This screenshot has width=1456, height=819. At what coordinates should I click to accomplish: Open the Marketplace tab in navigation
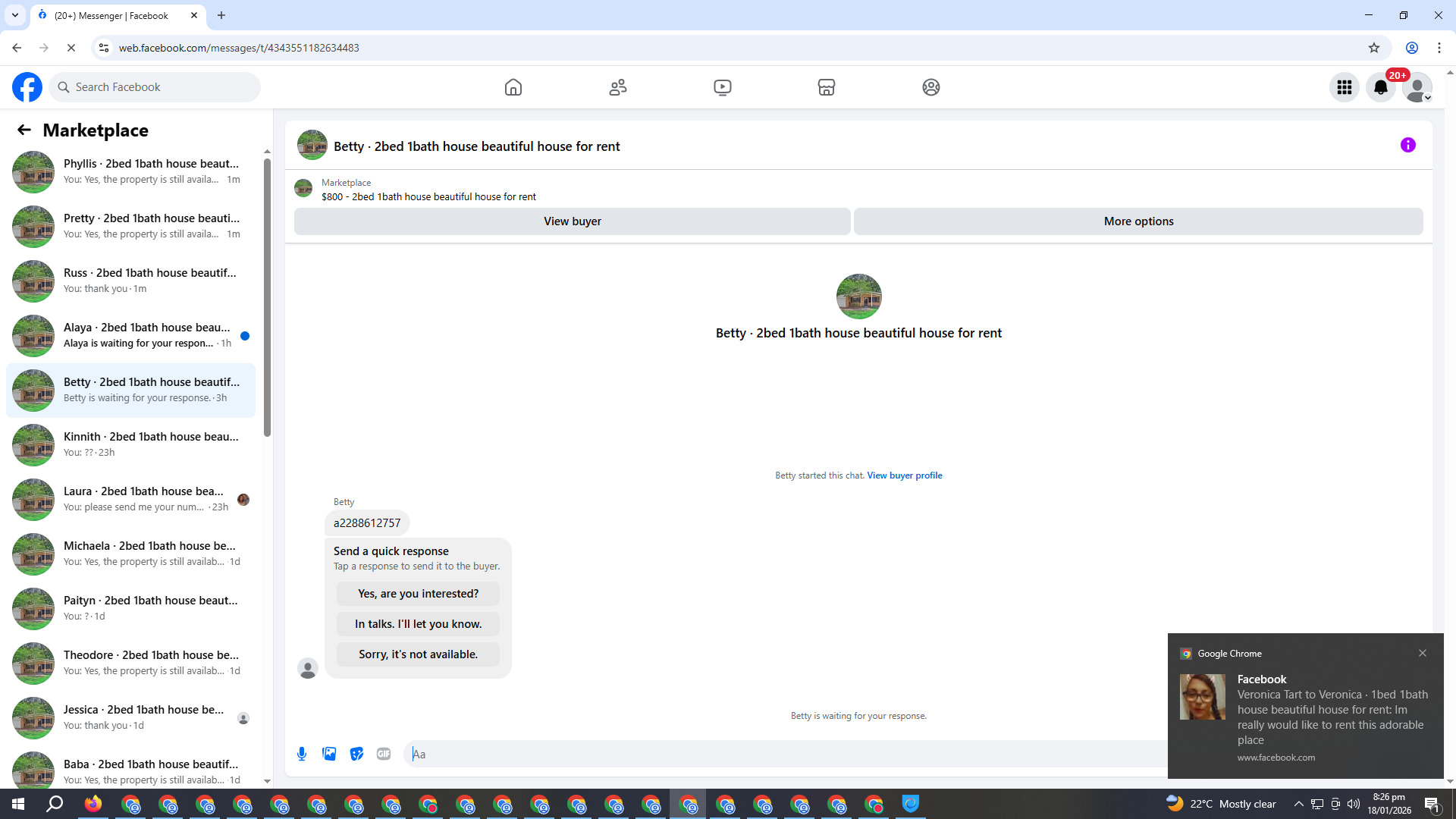(x=826, y=87)
